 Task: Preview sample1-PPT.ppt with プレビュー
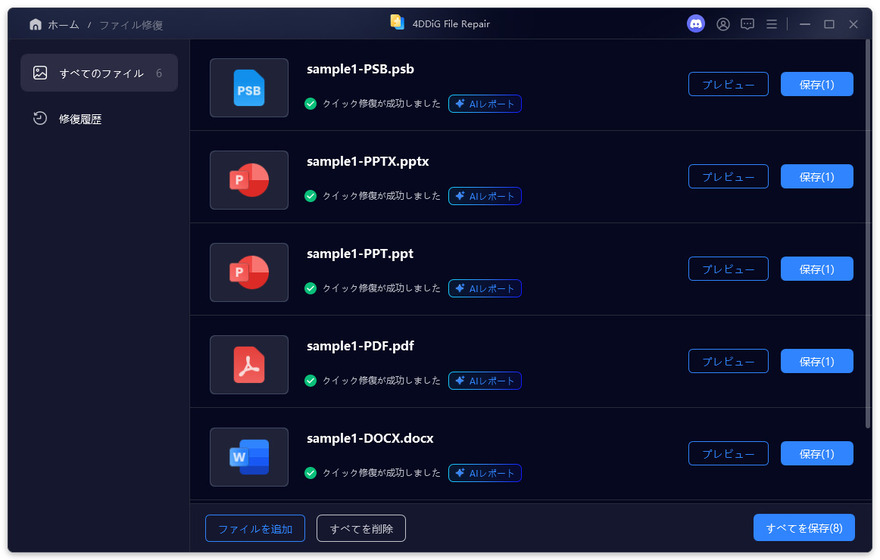click(x=728, y=269)
